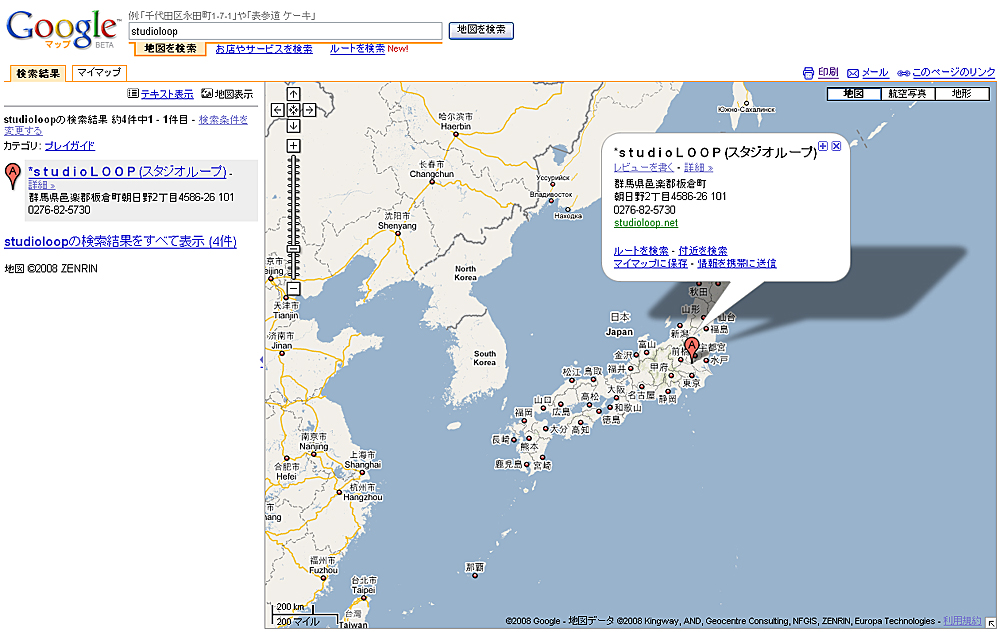Click the text view list icon
The width and height of the screenshot is (1000, 632).
click(133, 93)
